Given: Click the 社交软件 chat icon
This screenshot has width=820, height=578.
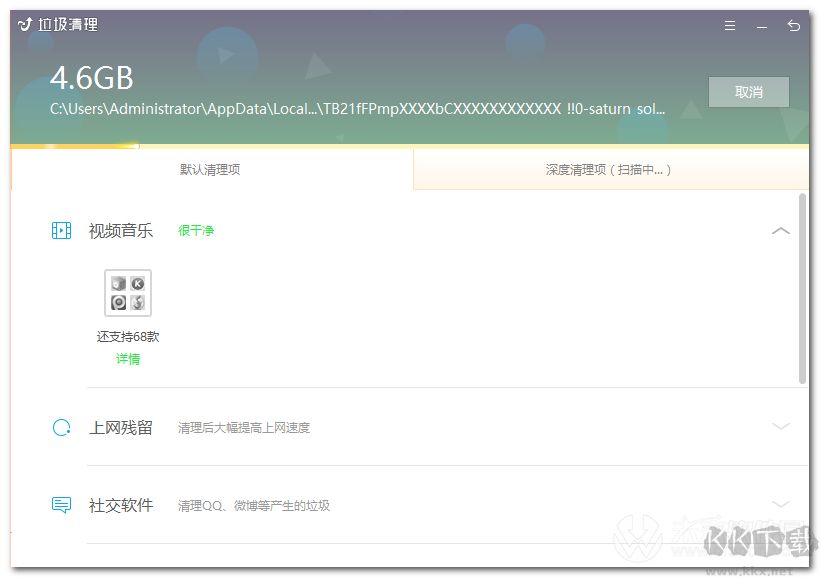Looking at the screenshot, I should click(x=62, y=505).
